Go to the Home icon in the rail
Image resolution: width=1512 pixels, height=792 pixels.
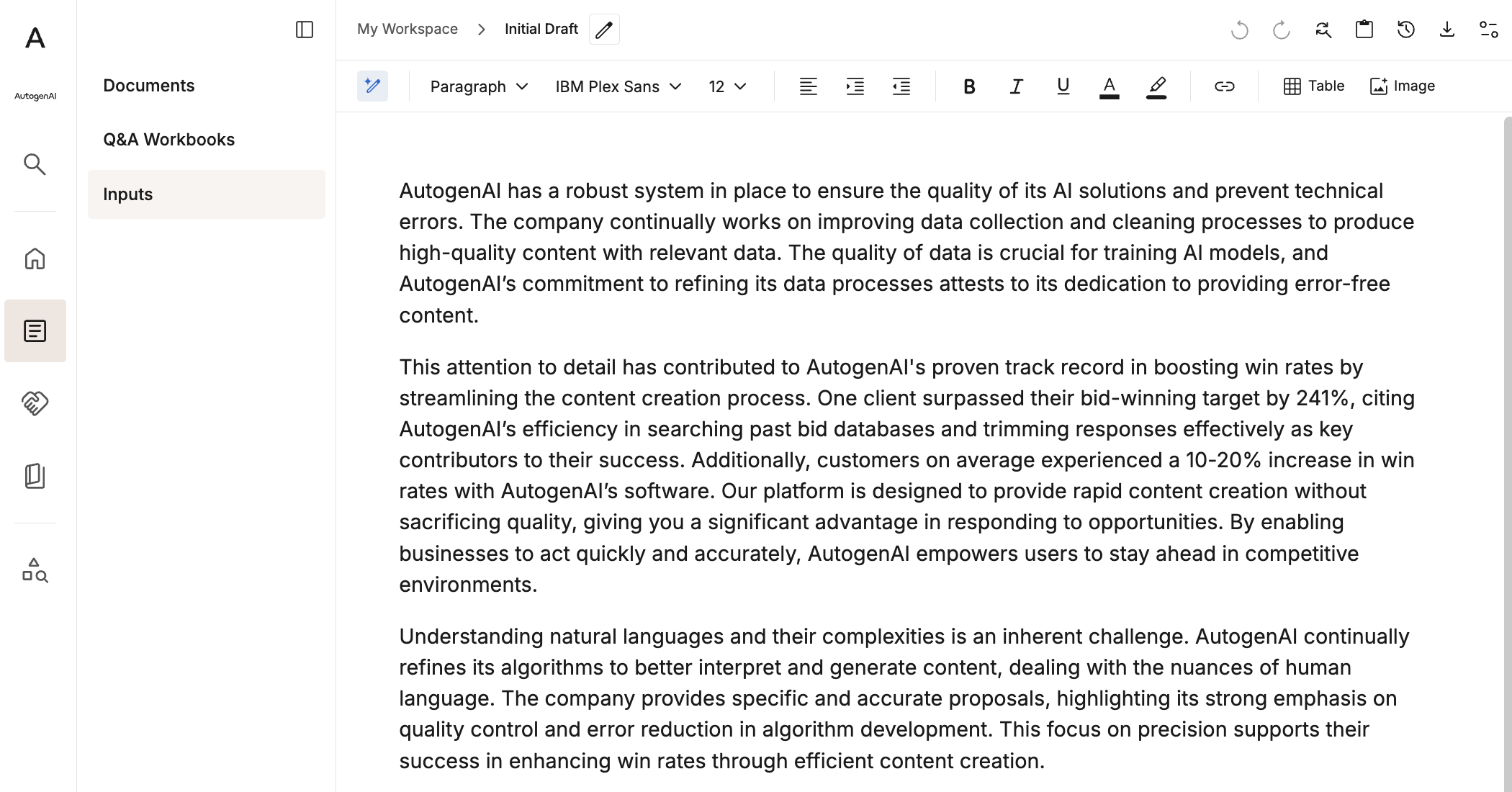coord(35,258)
